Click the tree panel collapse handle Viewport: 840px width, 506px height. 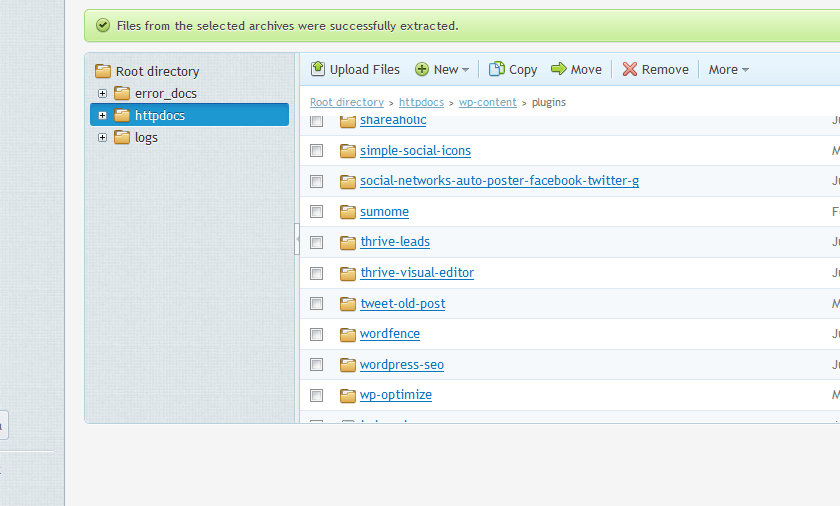click(297, 239)
